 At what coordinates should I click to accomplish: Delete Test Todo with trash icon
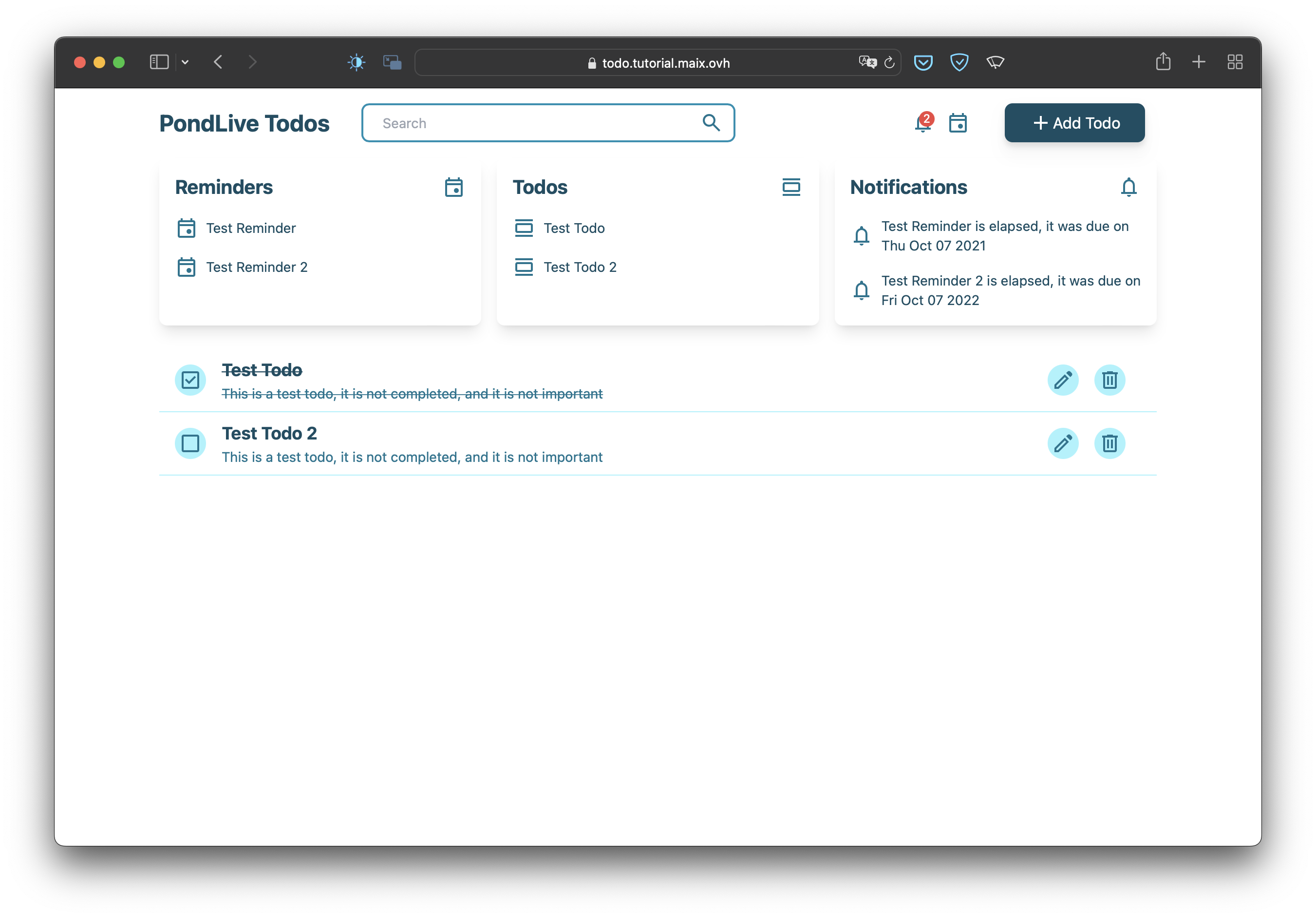click(1109, 380)
